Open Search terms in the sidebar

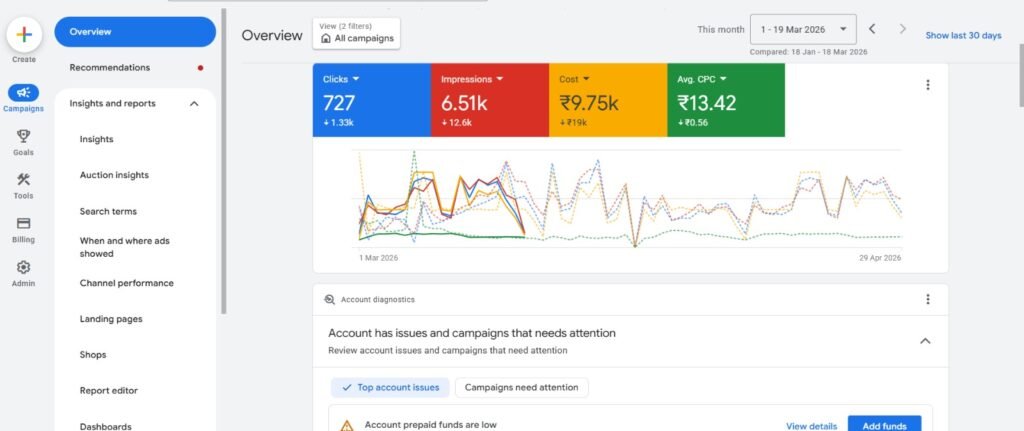coord(108,212)
